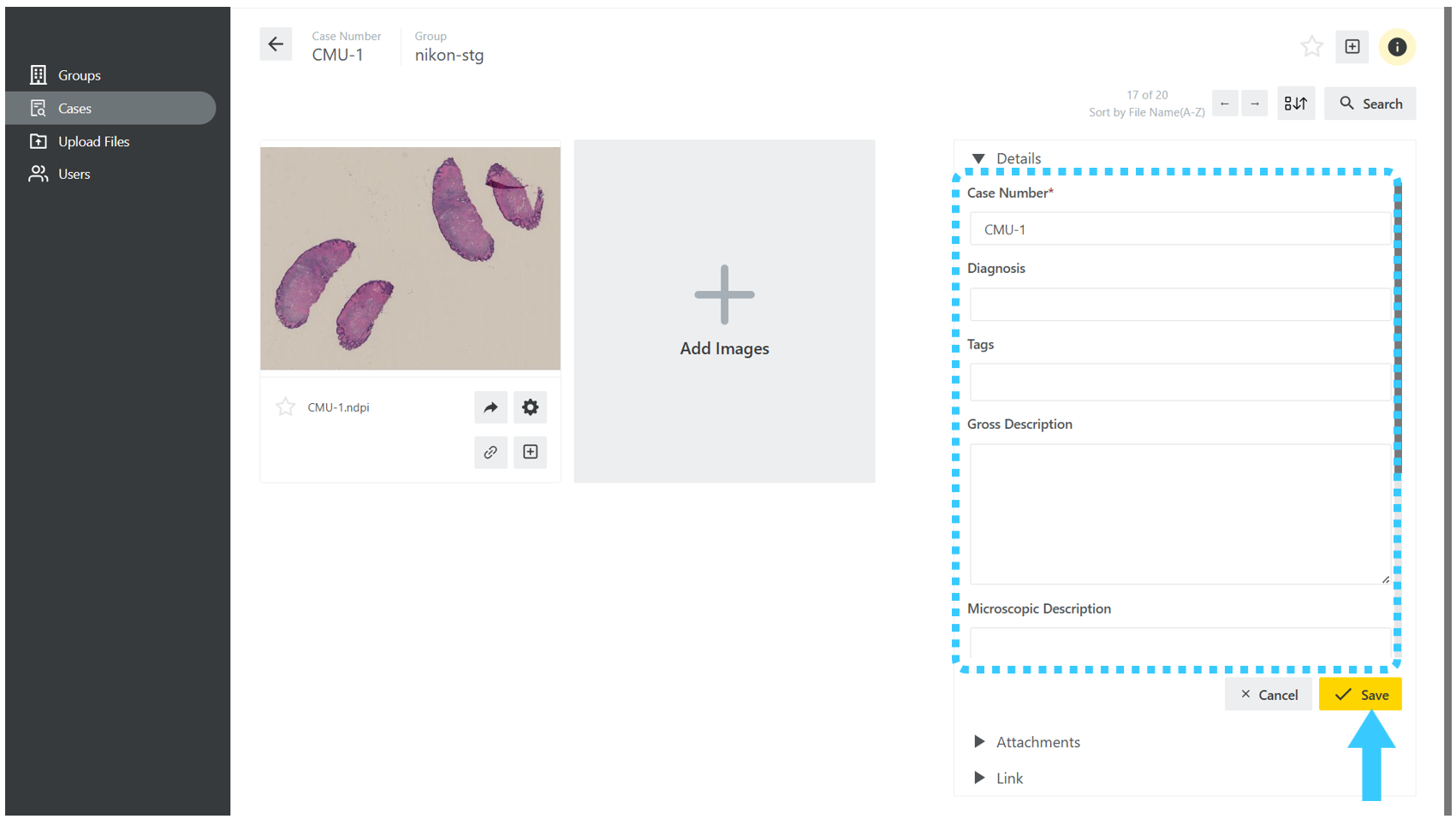Click the link icon below the slide thumbnail
This screenshot has width=1456, height=819.
click(490, 452)
